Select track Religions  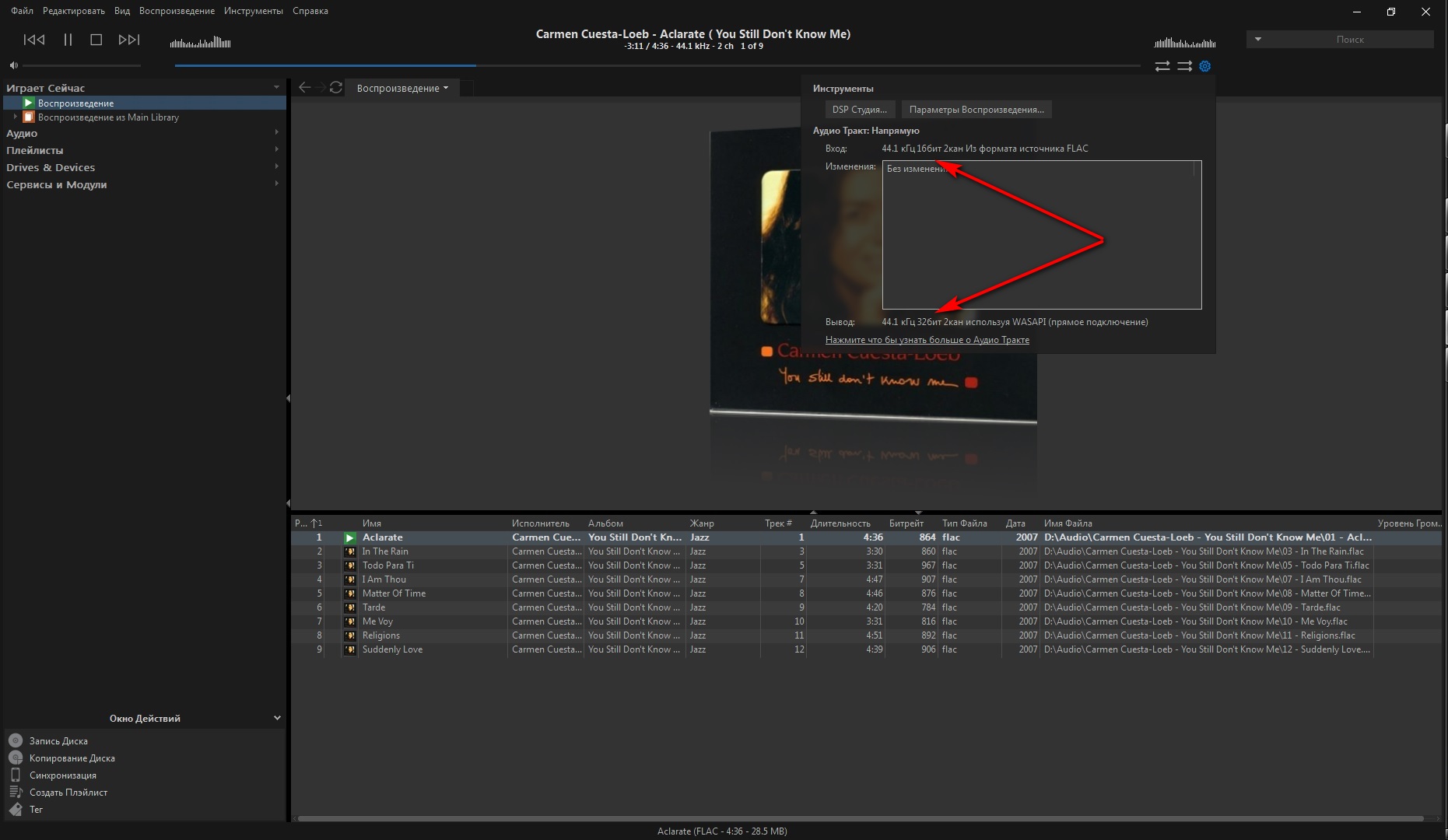pyautogui.click(x=867, y=635)
